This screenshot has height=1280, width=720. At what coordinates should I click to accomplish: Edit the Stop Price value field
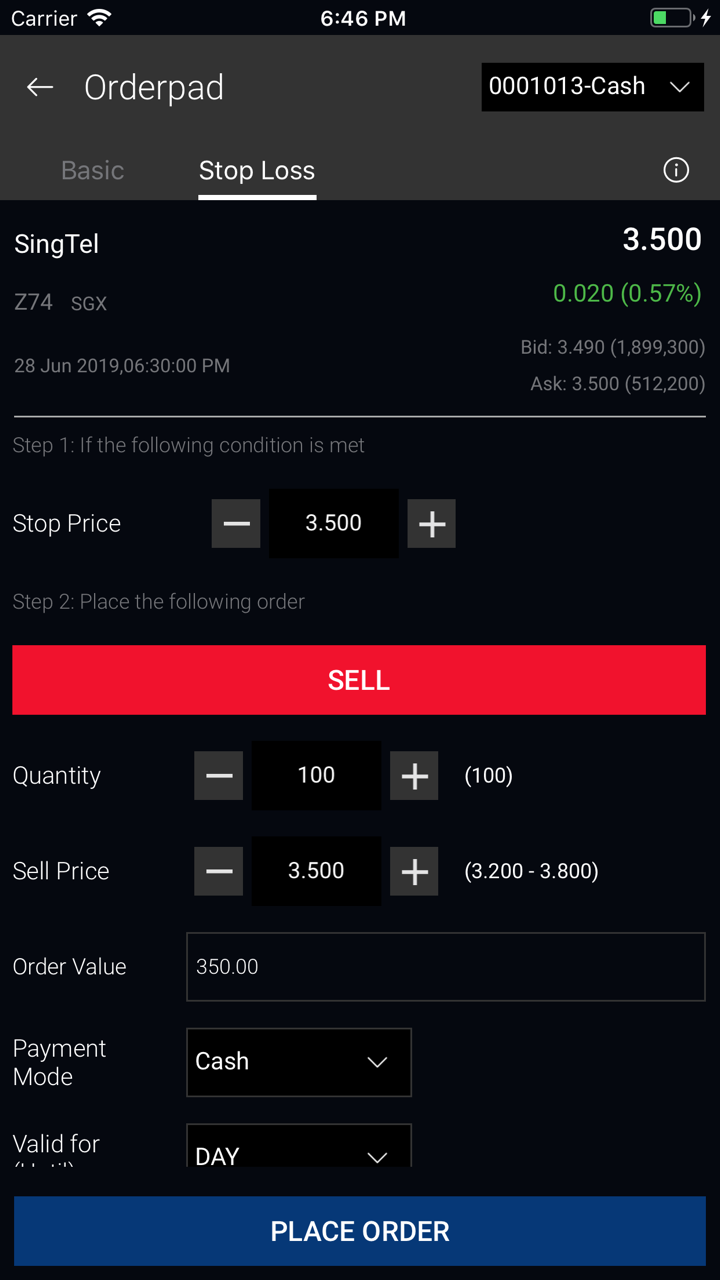(334, 524)
